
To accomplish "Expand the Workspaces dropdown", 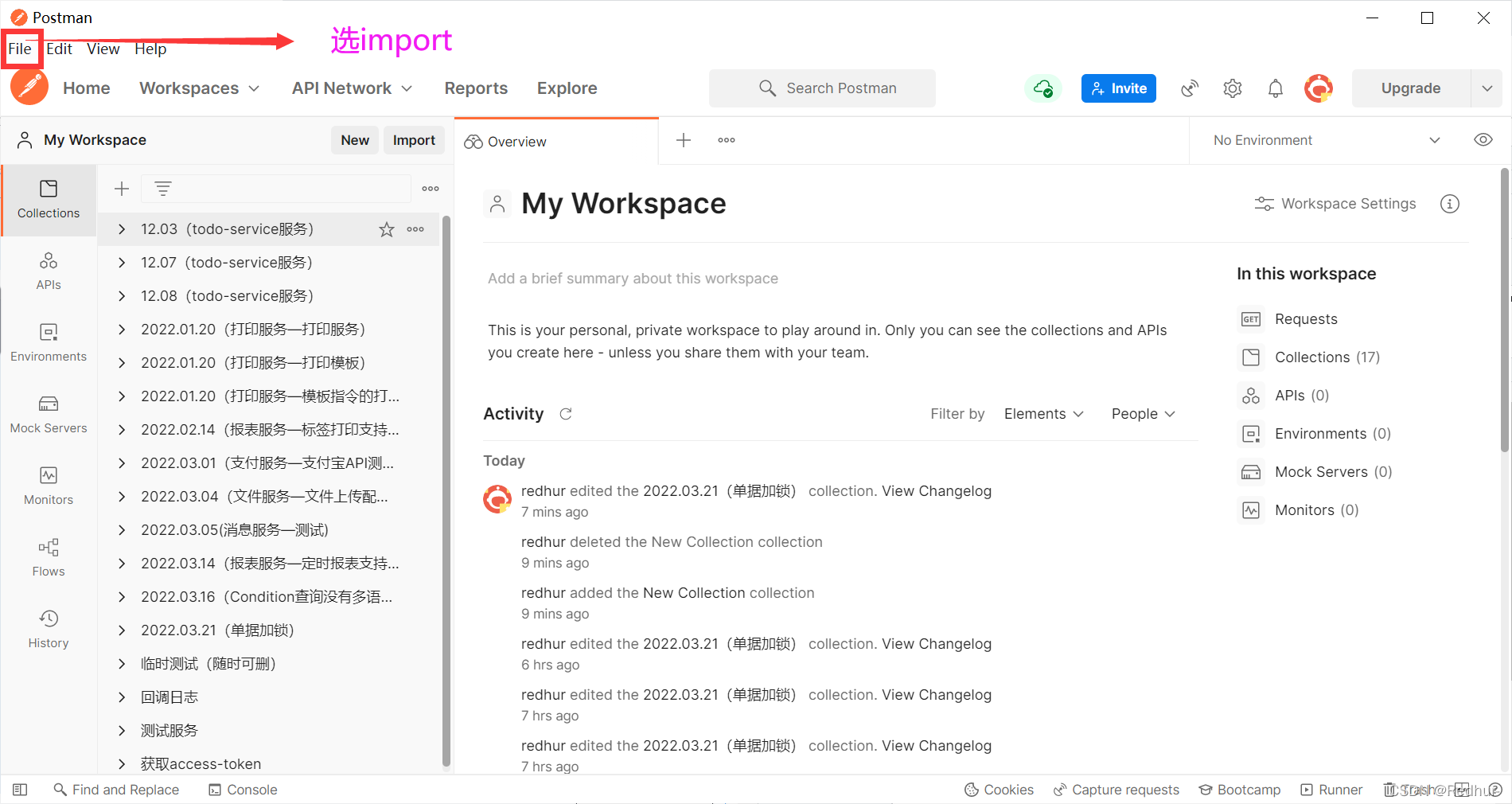I will click(x=200, y=88).
